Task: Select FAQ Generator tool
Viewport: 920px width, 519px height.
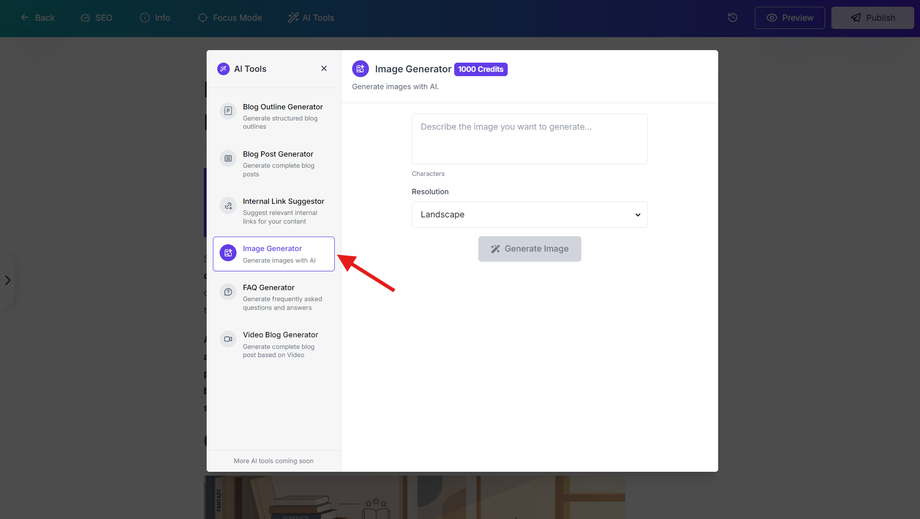Action: (273, 297)
